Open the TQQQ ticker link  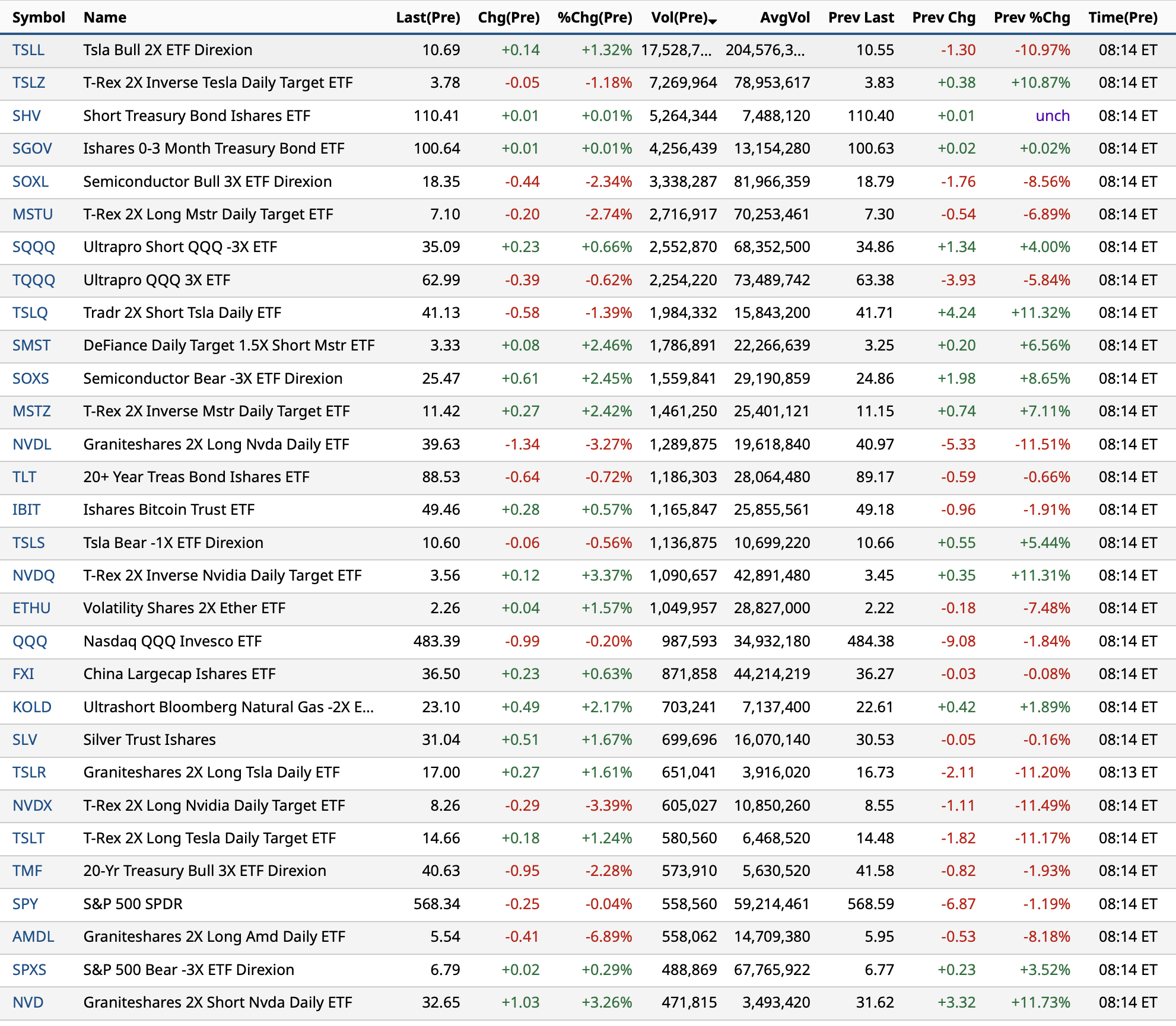point(34,280)
